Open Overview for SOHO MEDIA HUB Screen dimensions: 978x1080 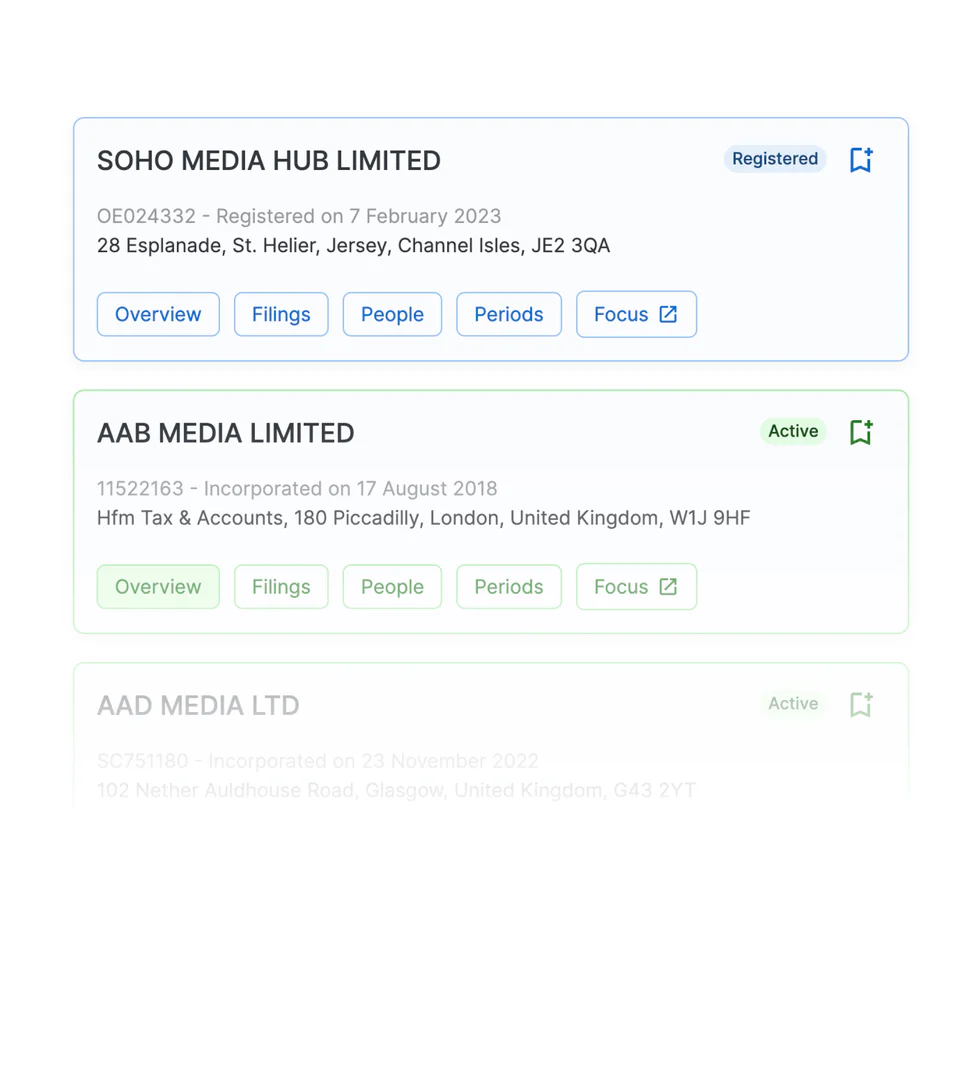pyautogui.click(x=157, y=314)
